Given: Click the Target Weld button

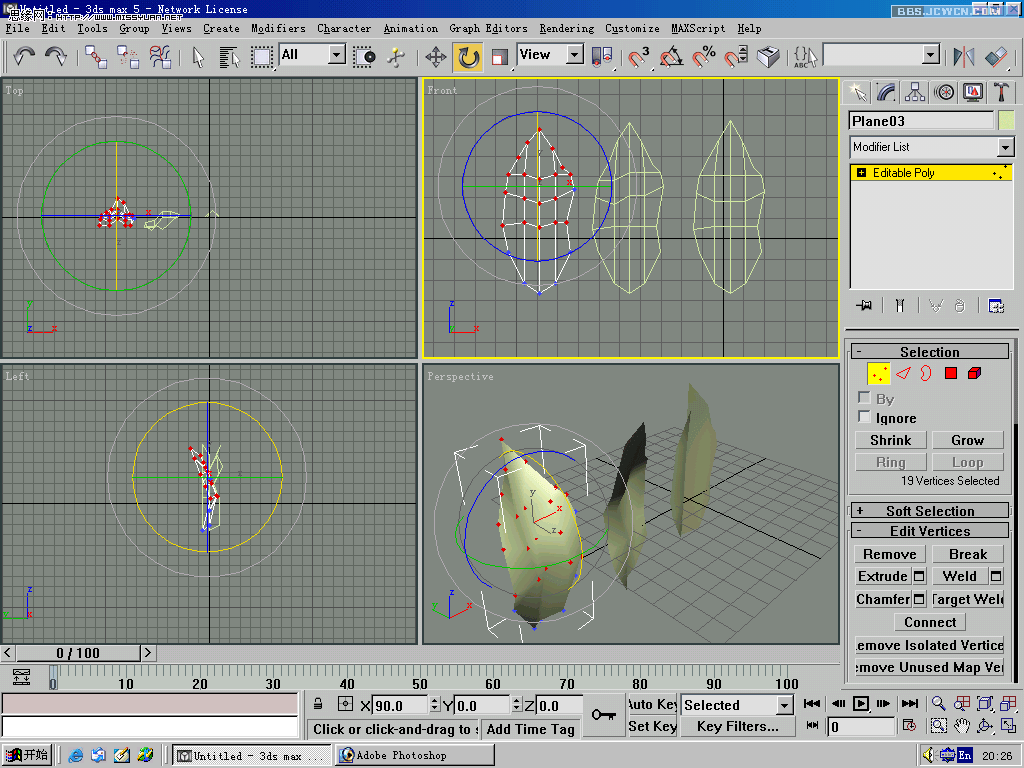Looking at the screenshot, I should 968,600.
